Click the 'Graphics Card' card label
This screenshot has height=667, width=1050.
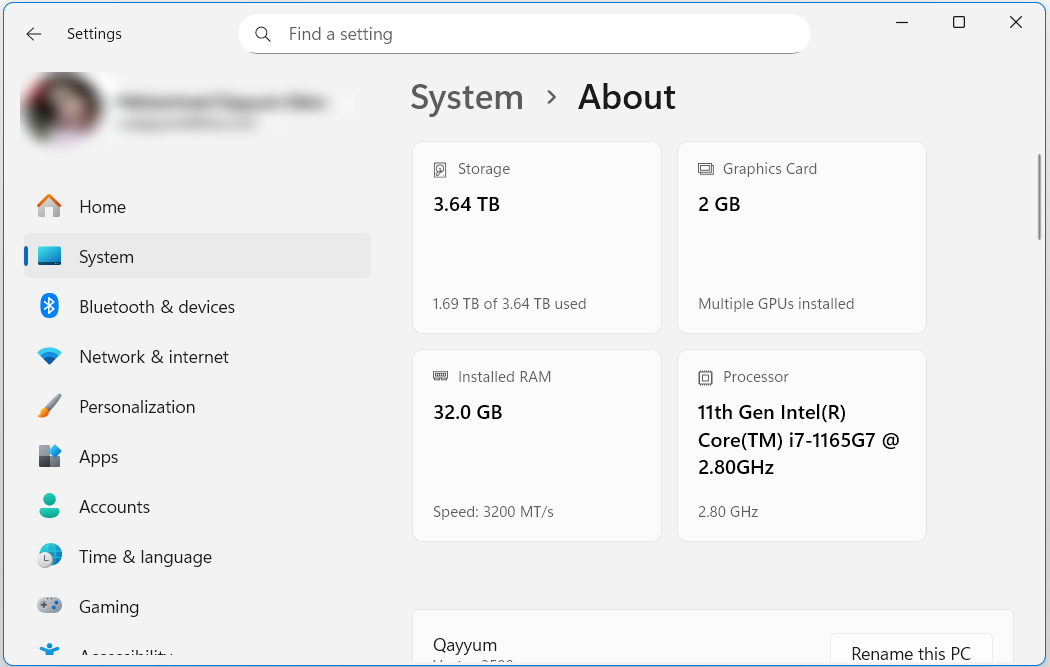coord(770,169)
